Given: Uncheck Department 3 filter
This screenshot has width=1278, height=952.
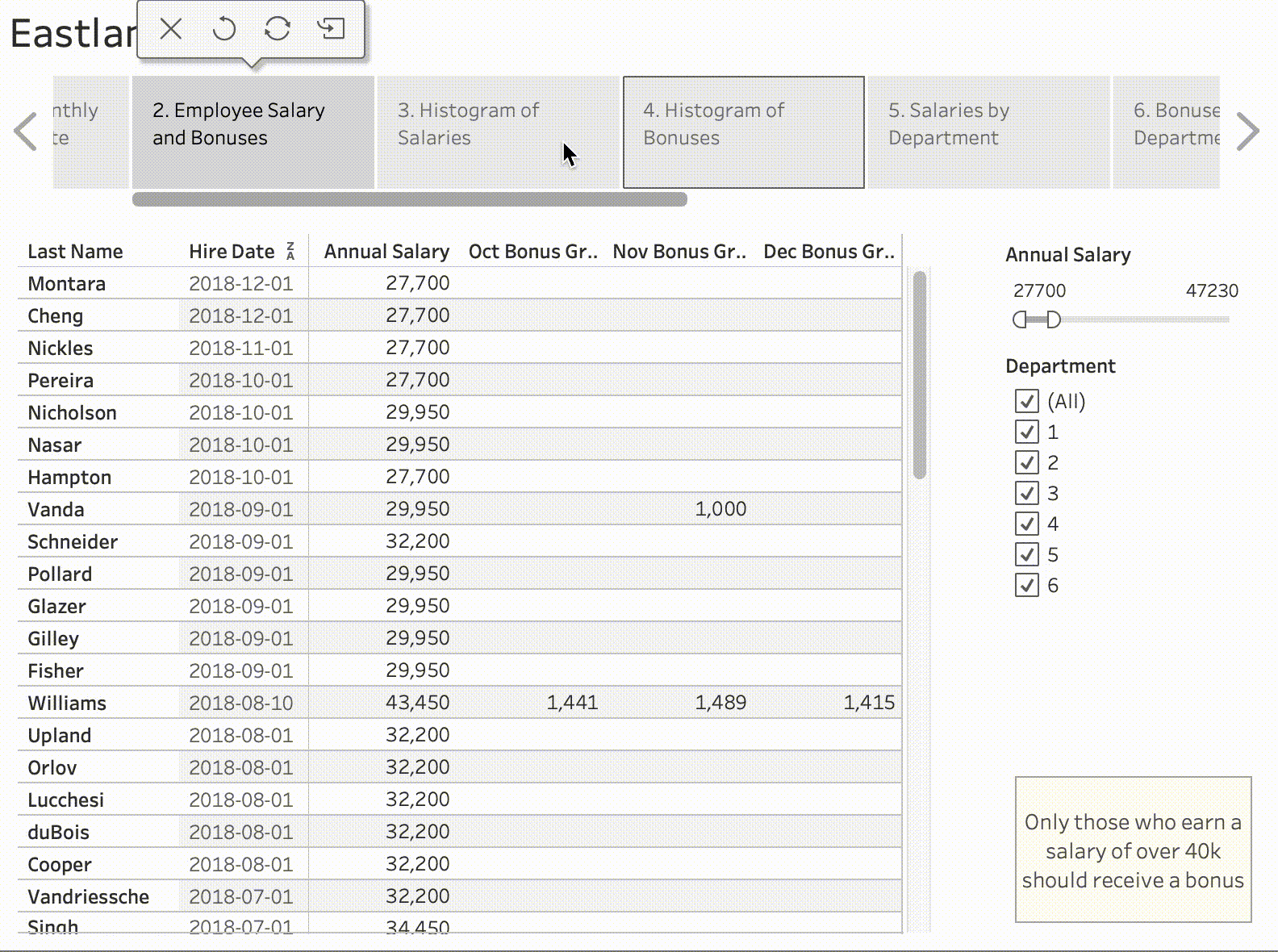Looking at the screenshot, I should [x=1027, y=493].
